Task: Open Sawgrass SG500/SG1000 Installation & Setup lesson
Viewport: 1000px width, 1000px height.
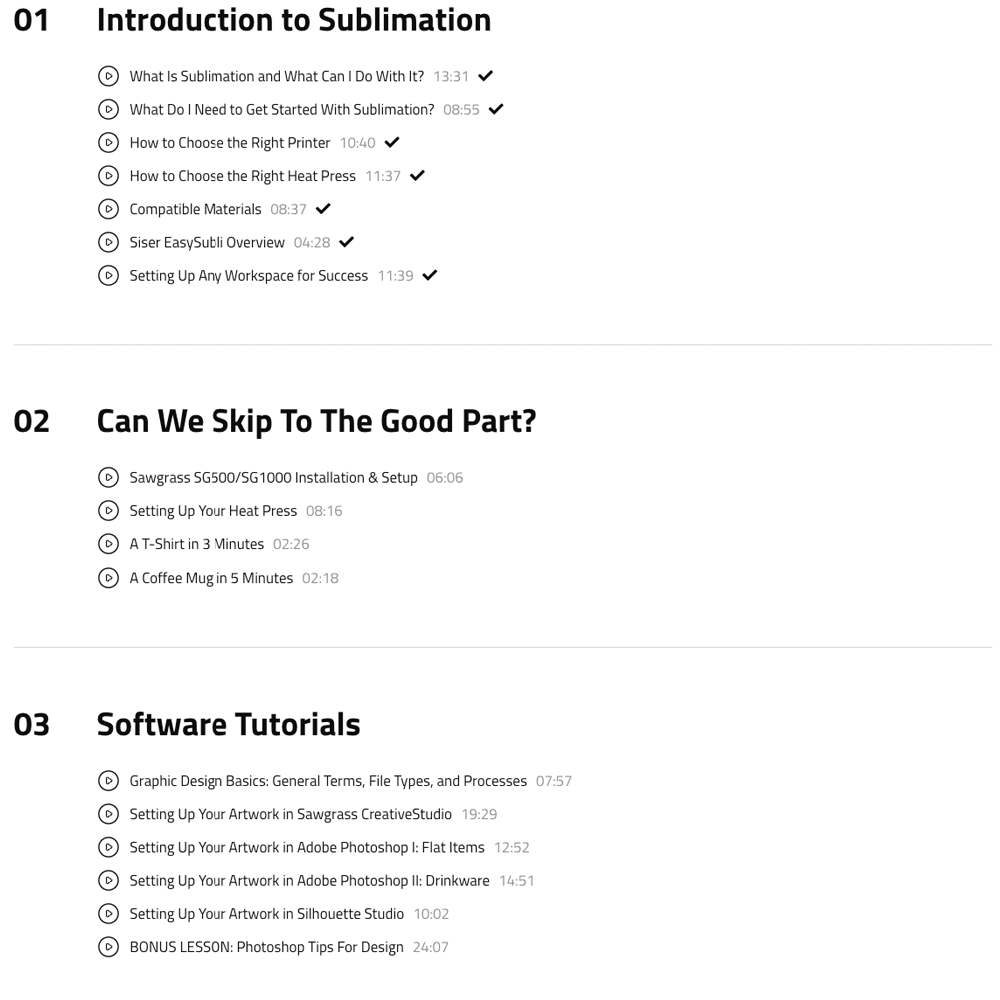Action: point(273,478)
